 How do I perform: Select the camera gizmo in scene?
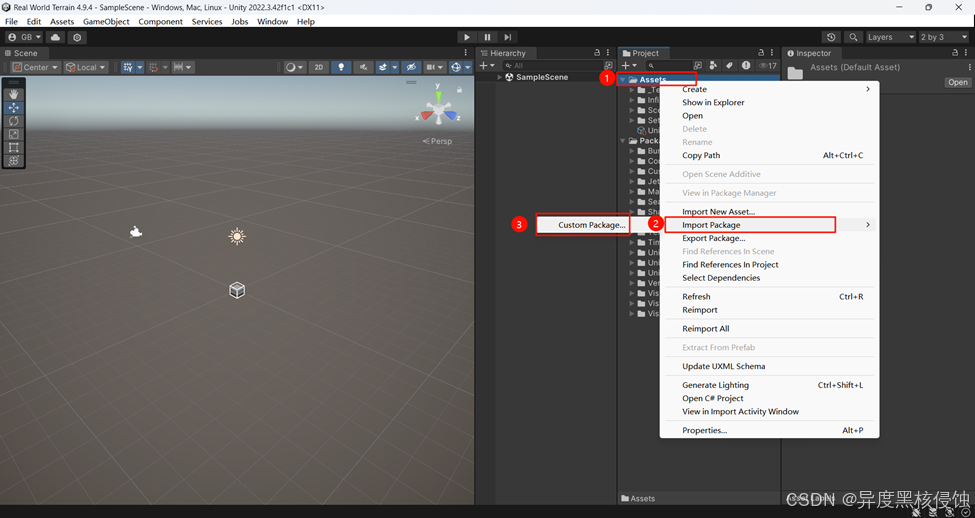click(x=136, y=232)
